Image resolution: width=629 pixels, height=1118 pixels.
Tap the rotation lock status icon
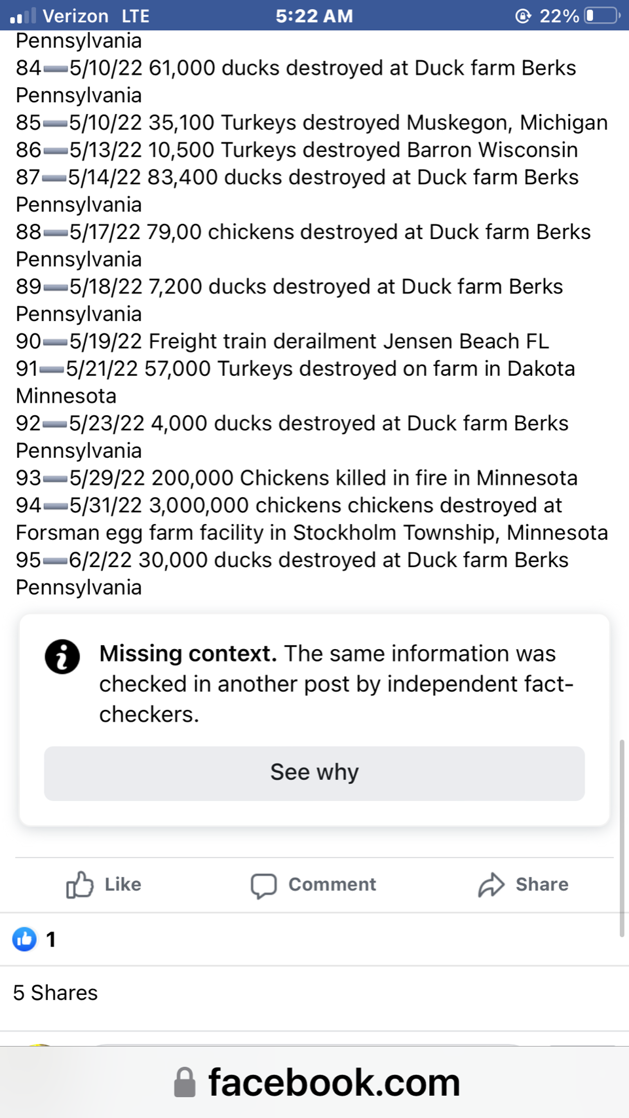(524, 15)
